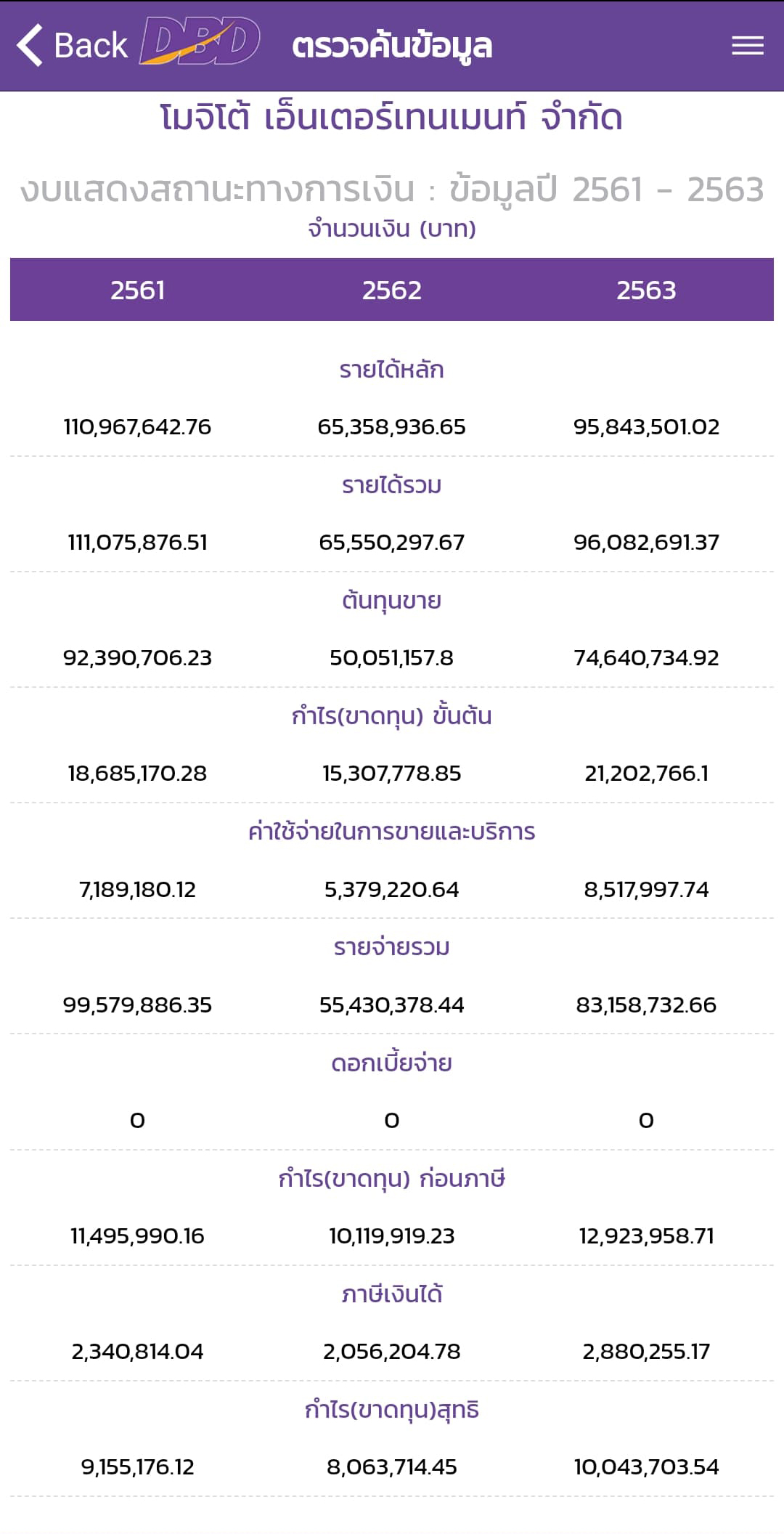Viewport: 784px width, 1534px height.
Task: Open the hamburger menu icon
Action: [747, 46]
